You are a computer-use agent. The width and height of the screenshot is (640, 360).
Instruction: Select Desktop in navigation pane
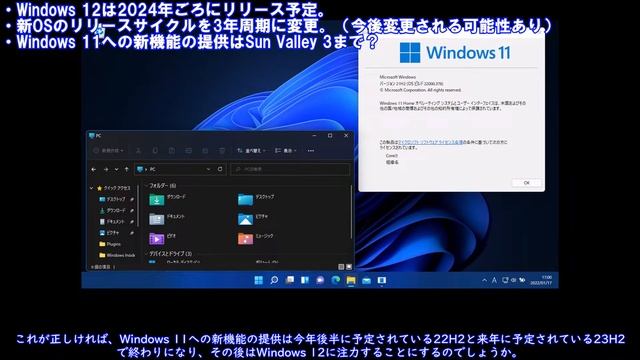(x=113, y=199)
